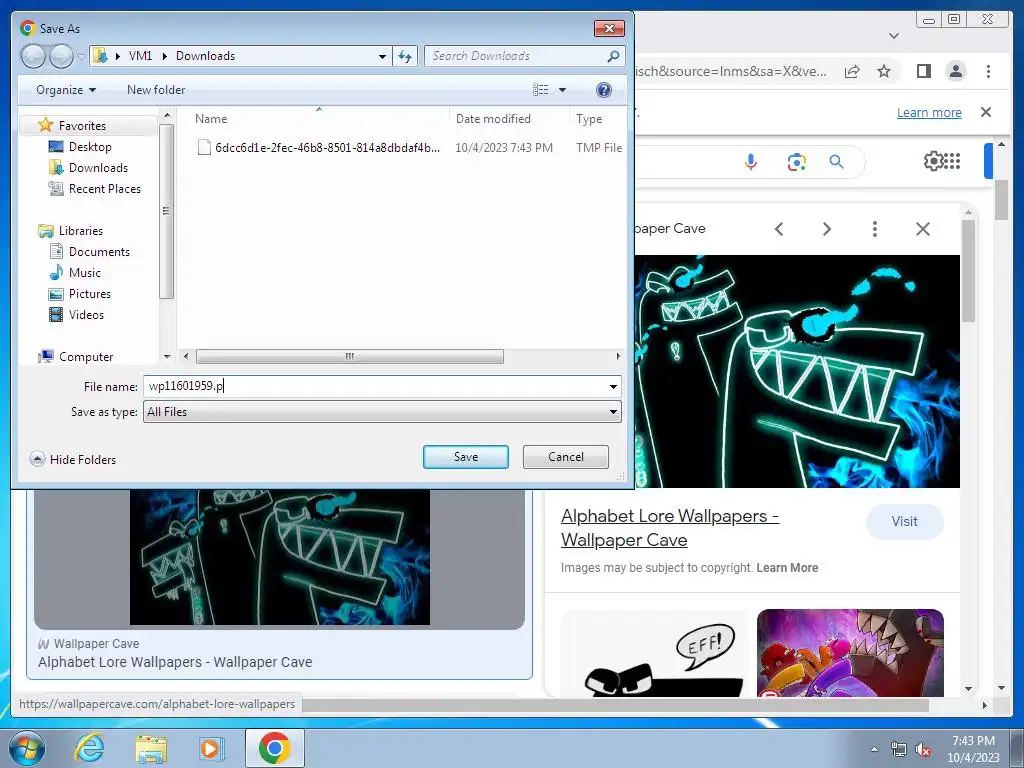Go to next image in preview panel
1024x768 pixels.
coord(827,229)
